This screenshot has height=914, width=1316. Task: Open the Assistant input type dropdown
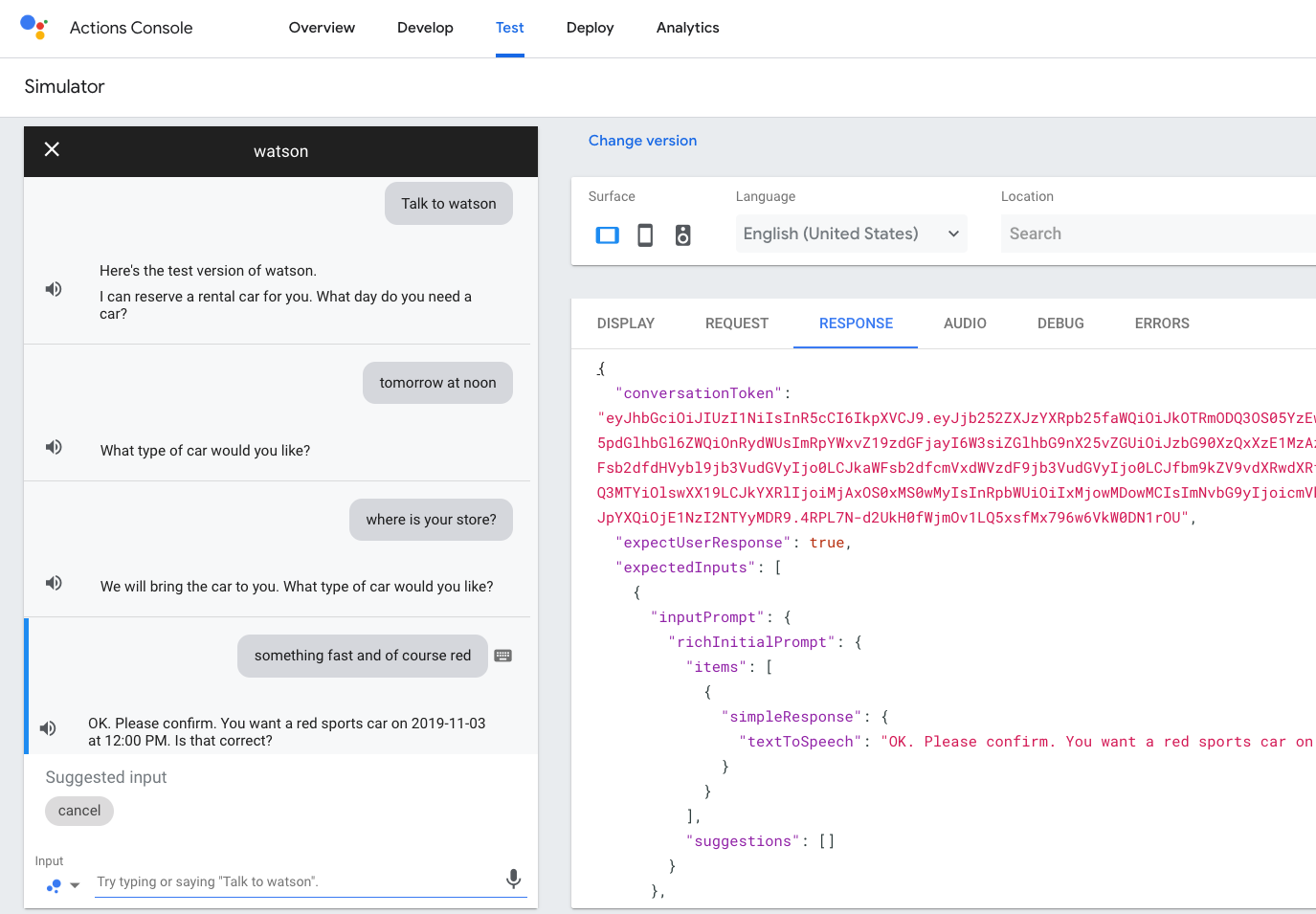coord(63,885)
